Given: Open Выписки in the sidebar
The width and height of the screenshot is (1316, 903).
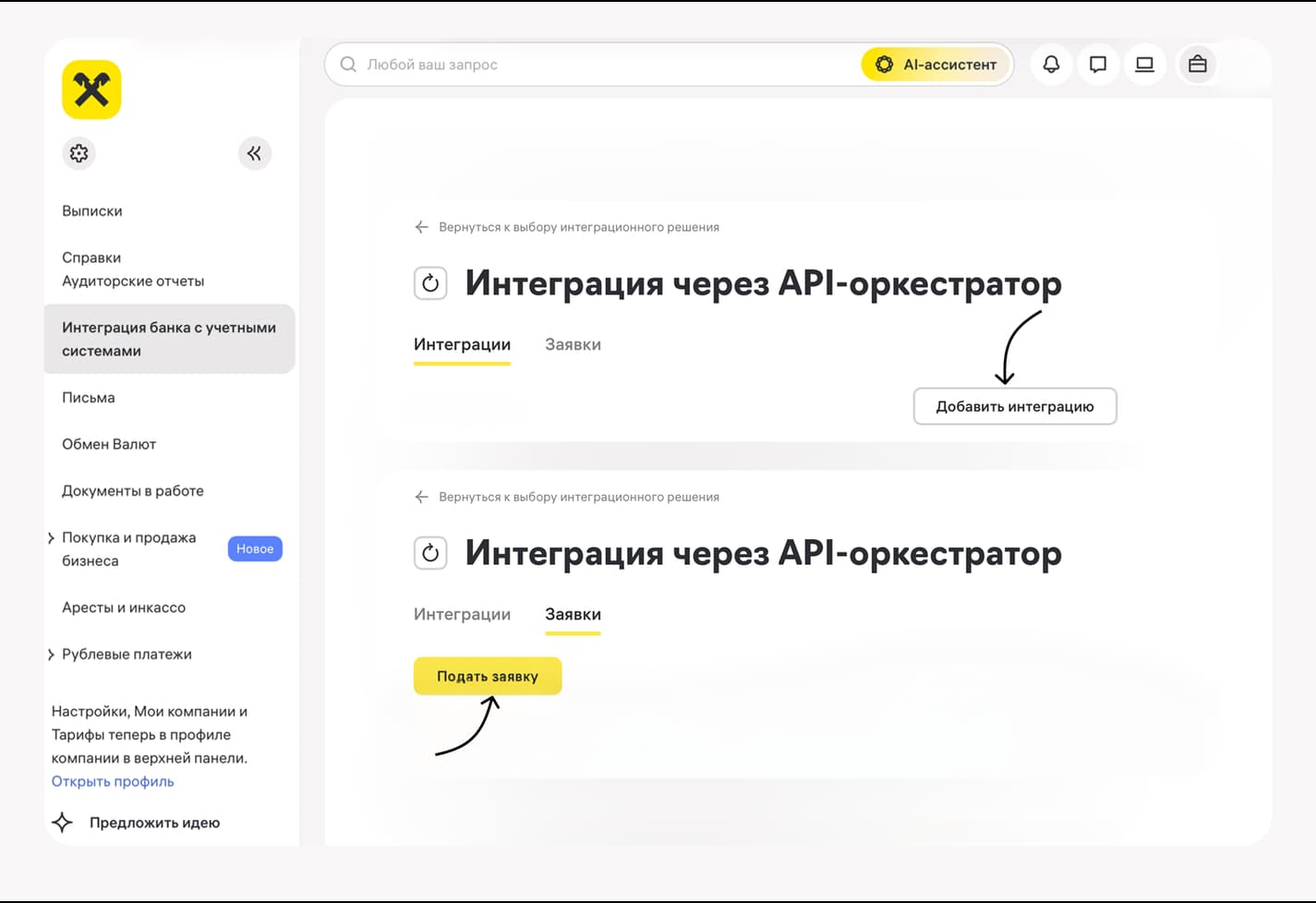Looking at the screenshot, I should point(92,211).
